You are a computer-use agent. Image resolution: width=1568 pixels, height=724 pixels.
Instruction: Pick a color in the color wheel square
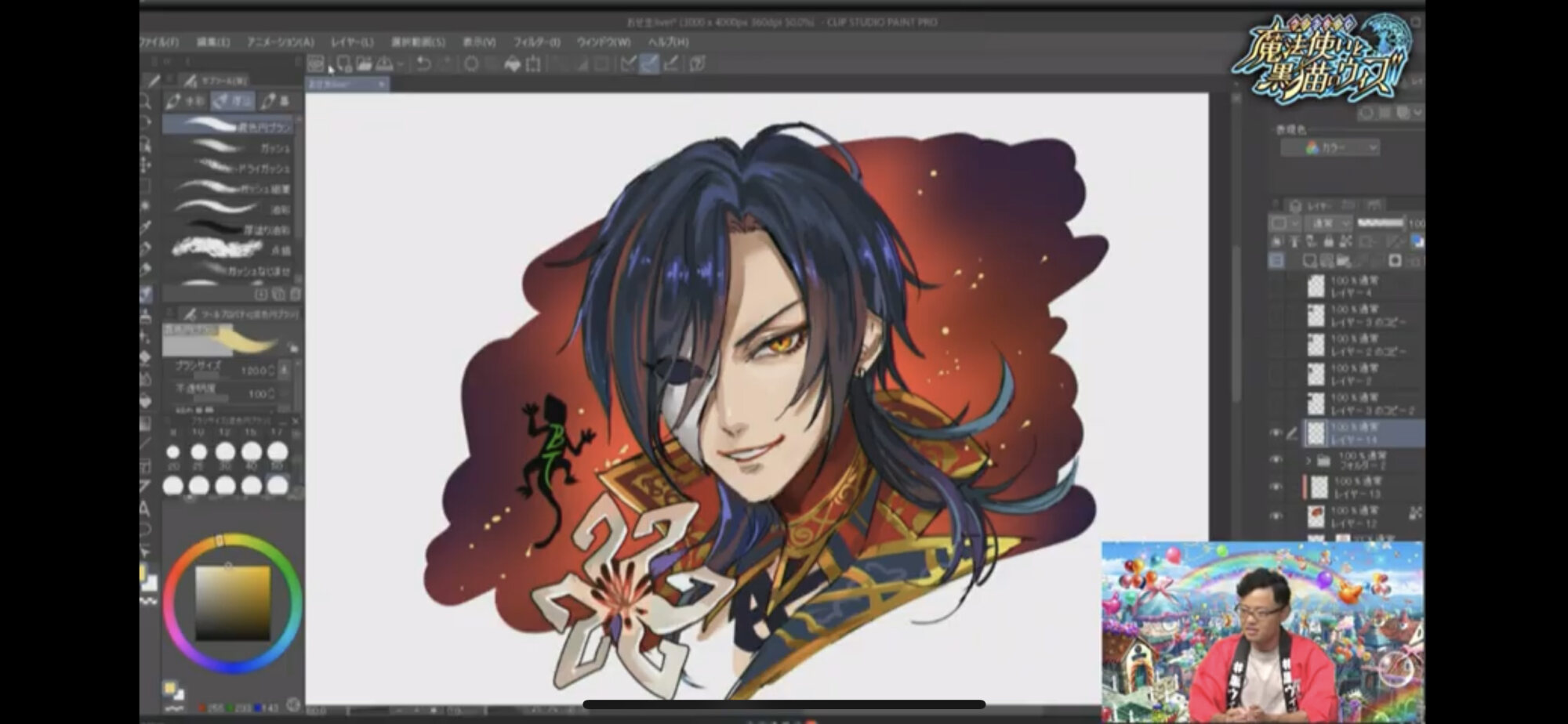(233, 603)
